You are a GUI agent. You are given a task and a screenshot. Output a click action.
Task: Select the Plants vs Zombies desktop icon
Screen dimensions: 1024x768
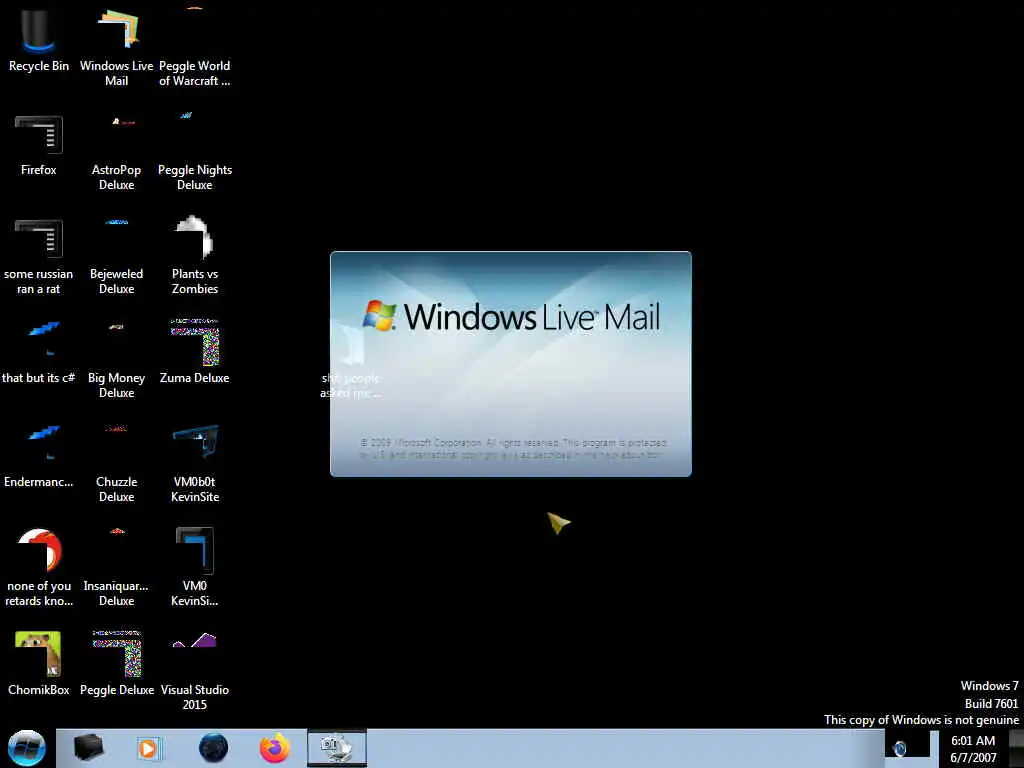tap(195, 255)
